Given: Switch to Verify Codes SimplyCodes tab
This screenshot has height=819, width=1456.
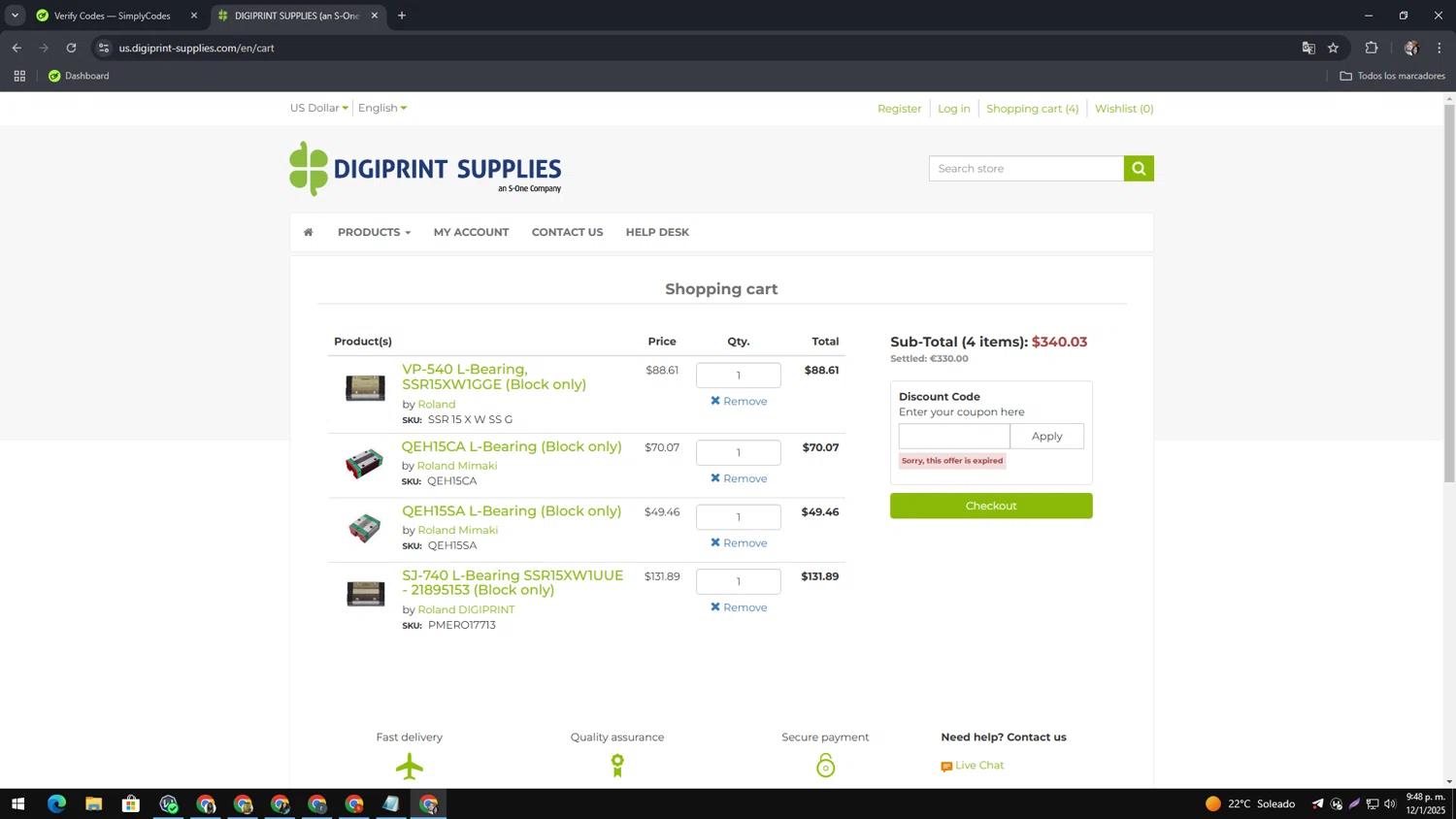Looking at the screenshot, I should [113, 16].
